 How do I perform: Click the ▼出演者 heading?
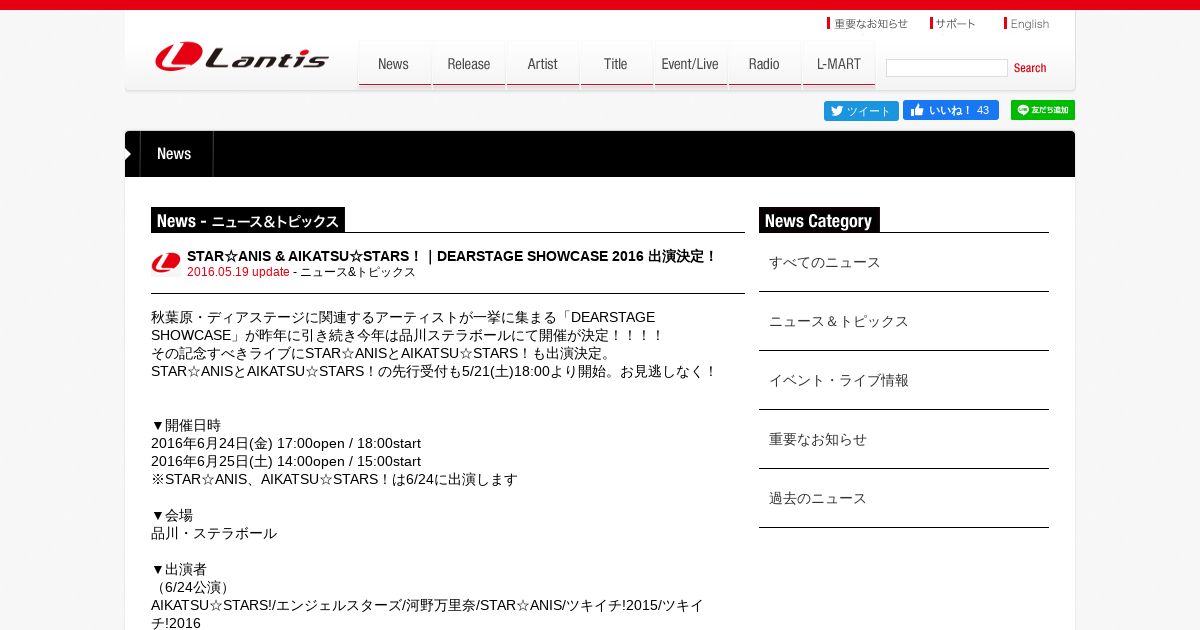coord(179,569)
